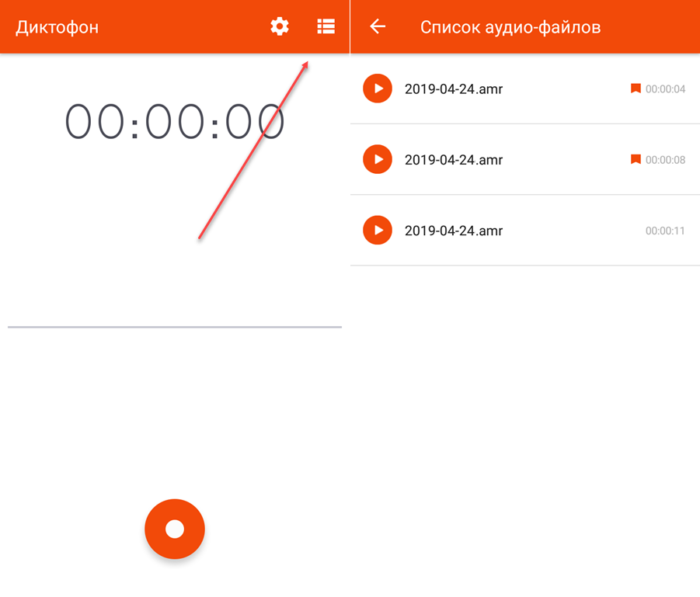700x597 pixels.
Task: Start recording with the round record button
Action: point(175,528)
